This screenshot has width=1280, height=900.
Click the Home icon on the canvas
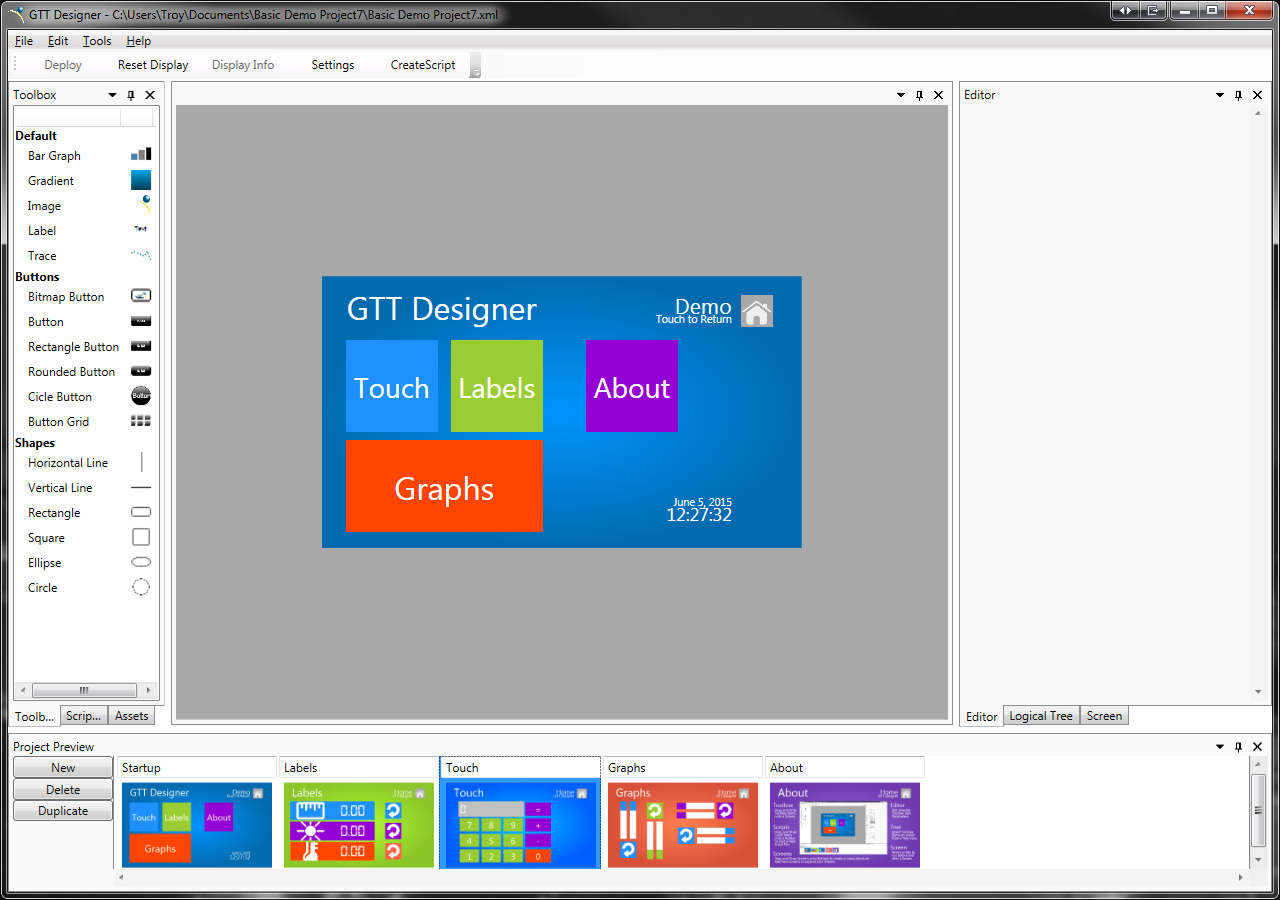757,311
